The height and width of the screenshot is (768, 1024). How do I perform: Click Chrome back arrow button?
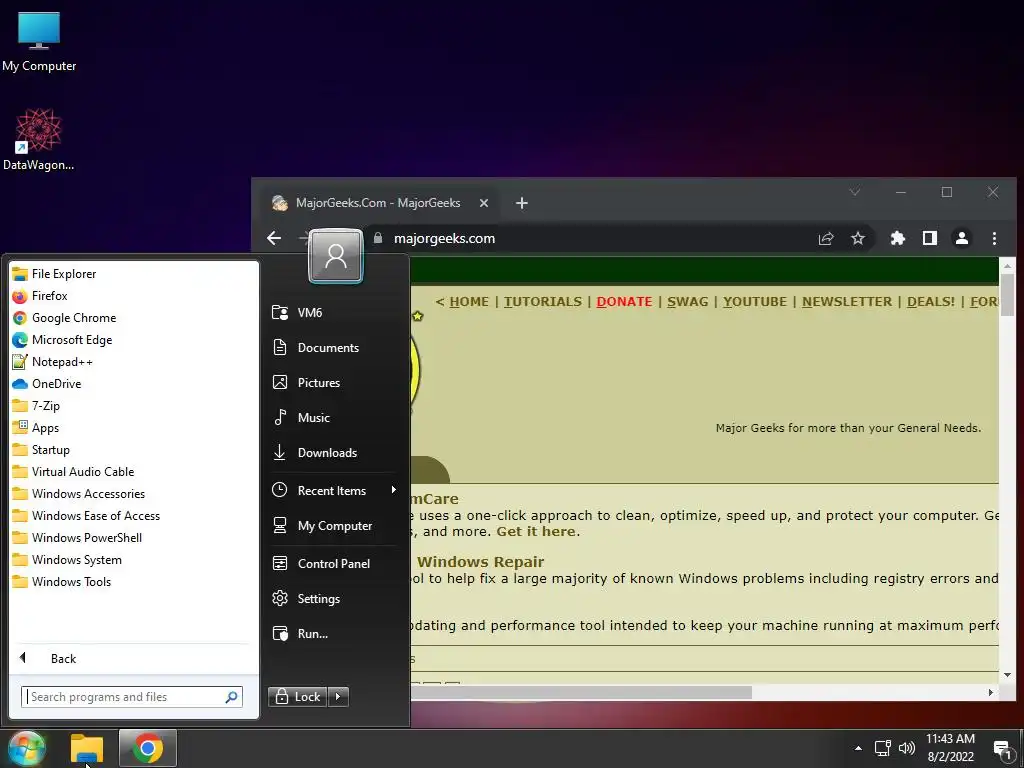(x=274, y=238)
